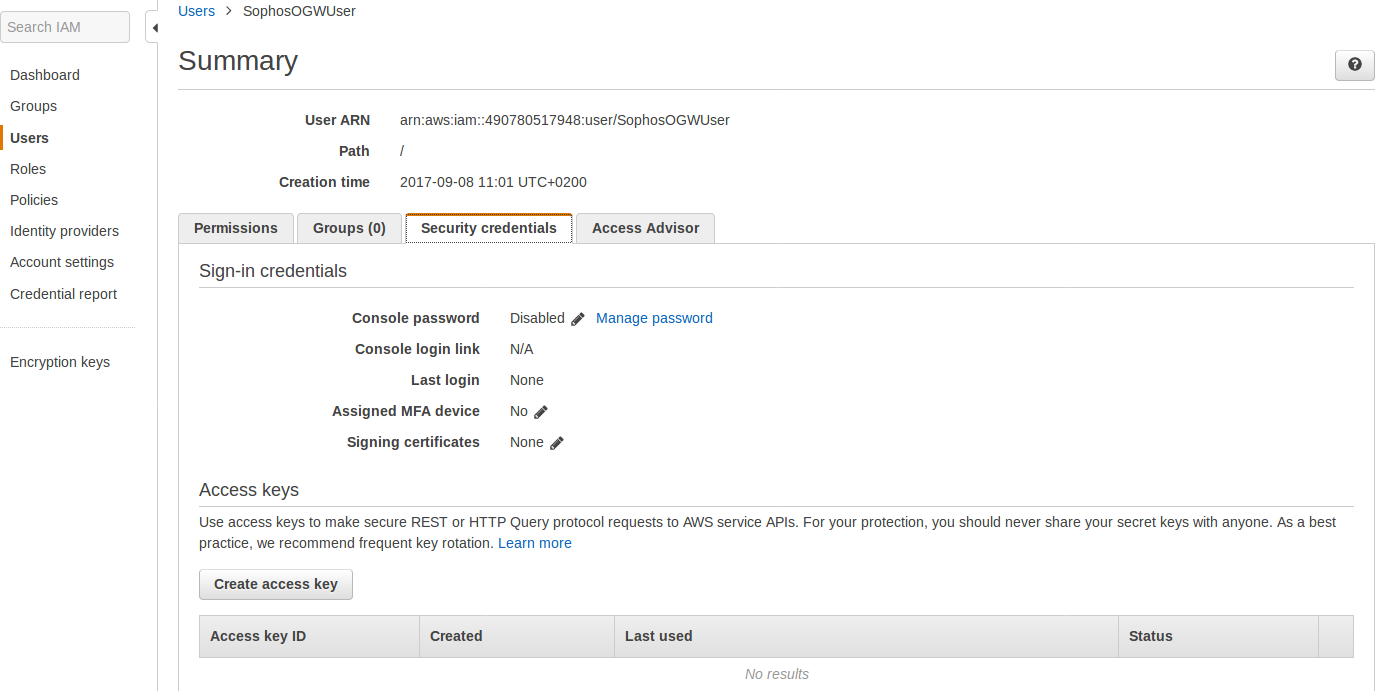Viewport: 1375px width, 691px height.
Task: Go to Identity providers
Action: pos(63,231)
